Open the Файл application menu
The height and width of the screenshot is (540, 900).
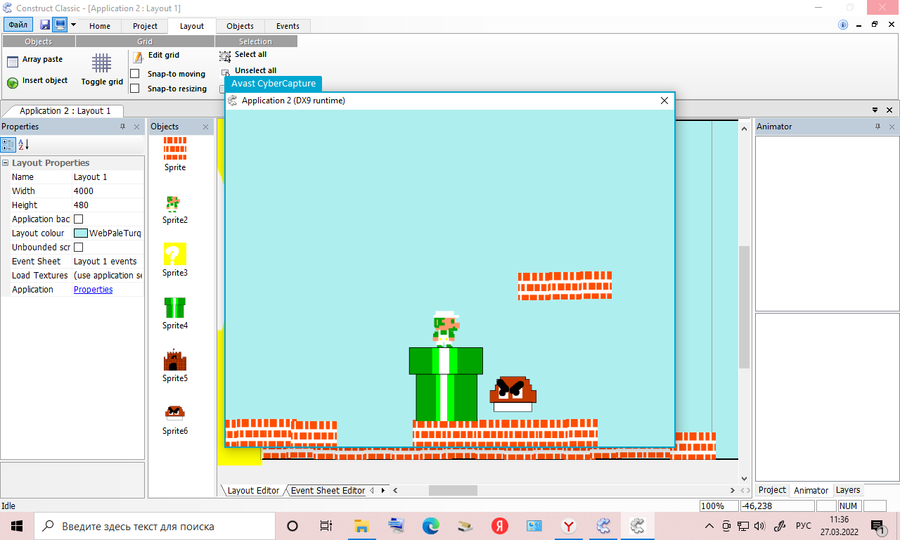[x=18, y=25]
